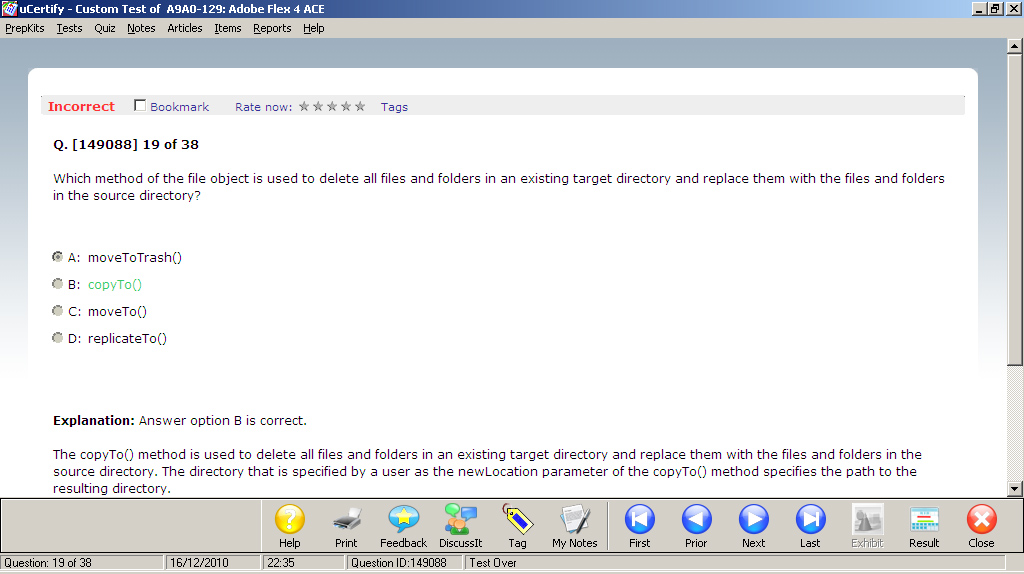
Task: Open the Notes menu
Action: click(x=141, y=28)
